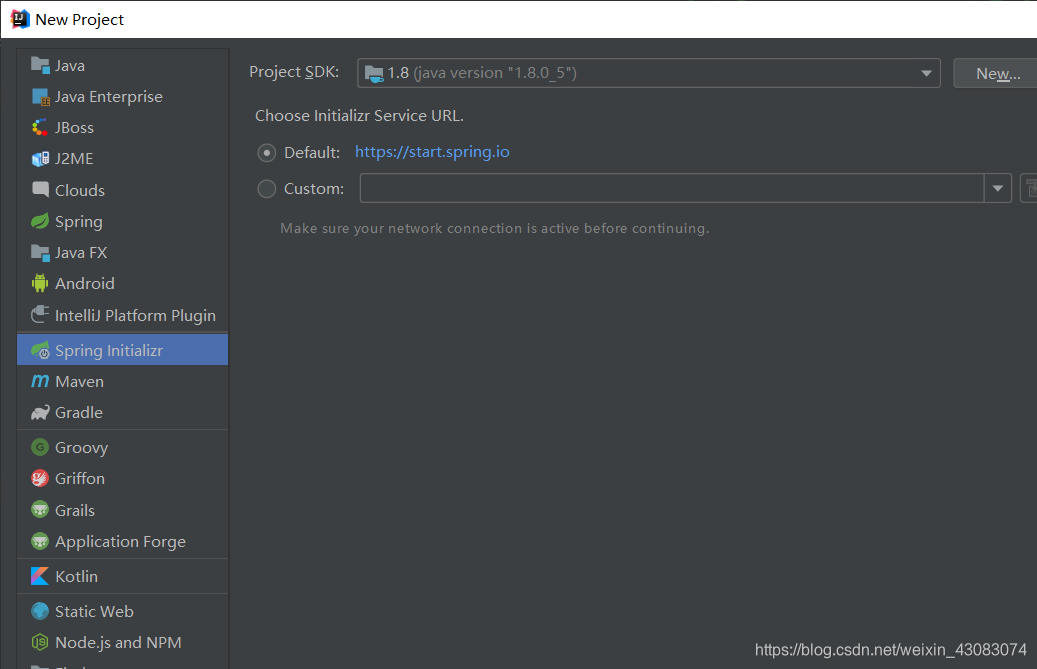Choose Maven project type

(x=123, y=381)
